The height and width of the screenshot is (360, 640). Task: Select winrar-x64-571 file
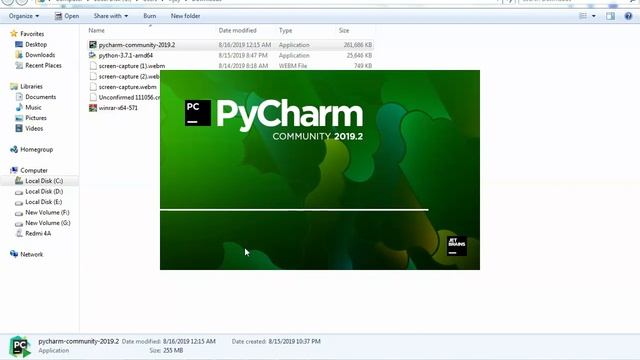click(x=118, y=108)
